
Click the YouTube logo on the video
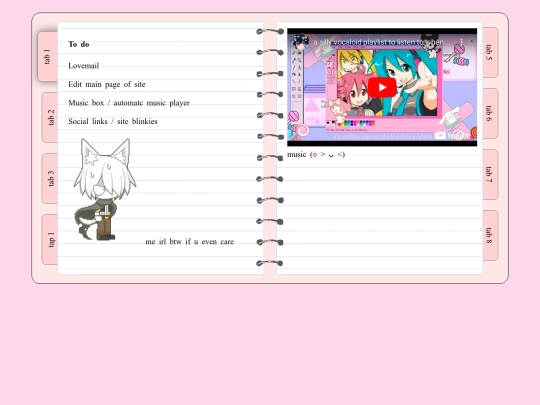point(452,135)
